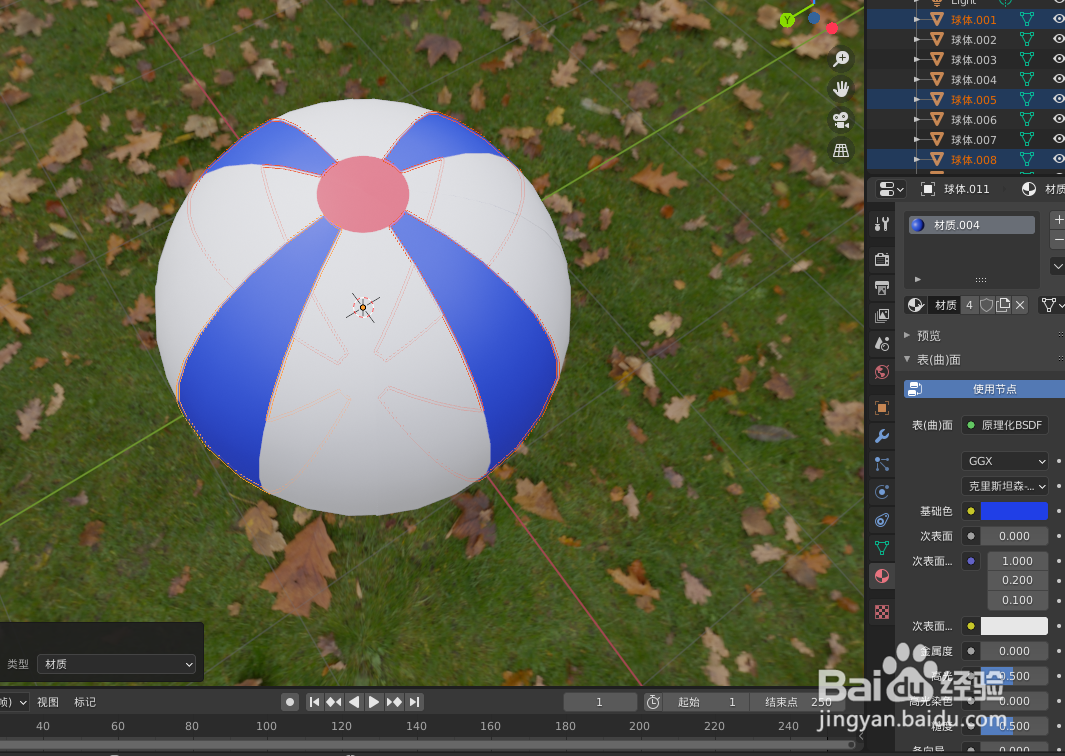Hide 球体.006 using its eye icon
The image size is (1065, 756).
click(1057, 119)
